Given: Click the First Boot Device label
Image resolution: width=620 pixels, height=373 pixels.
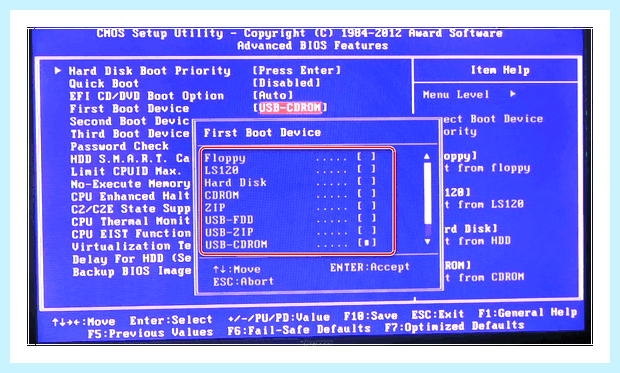Looking at the screenshot, I should point(129,109).
